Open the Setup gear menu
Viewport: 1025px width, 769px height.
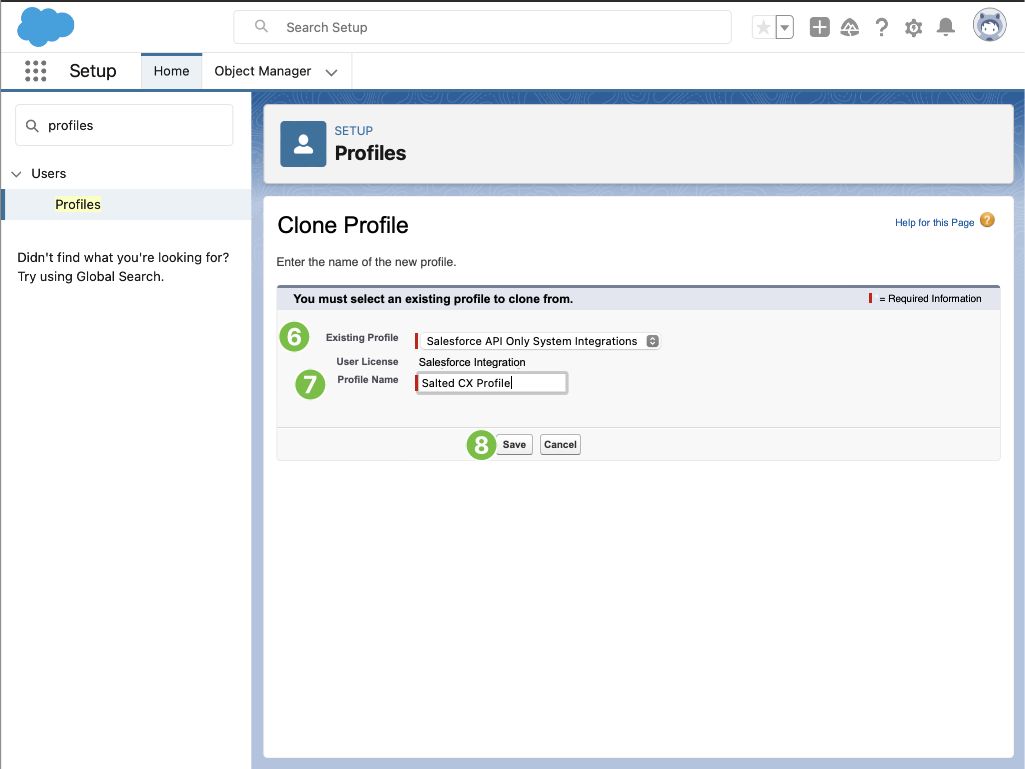click(x=913, y=28)
